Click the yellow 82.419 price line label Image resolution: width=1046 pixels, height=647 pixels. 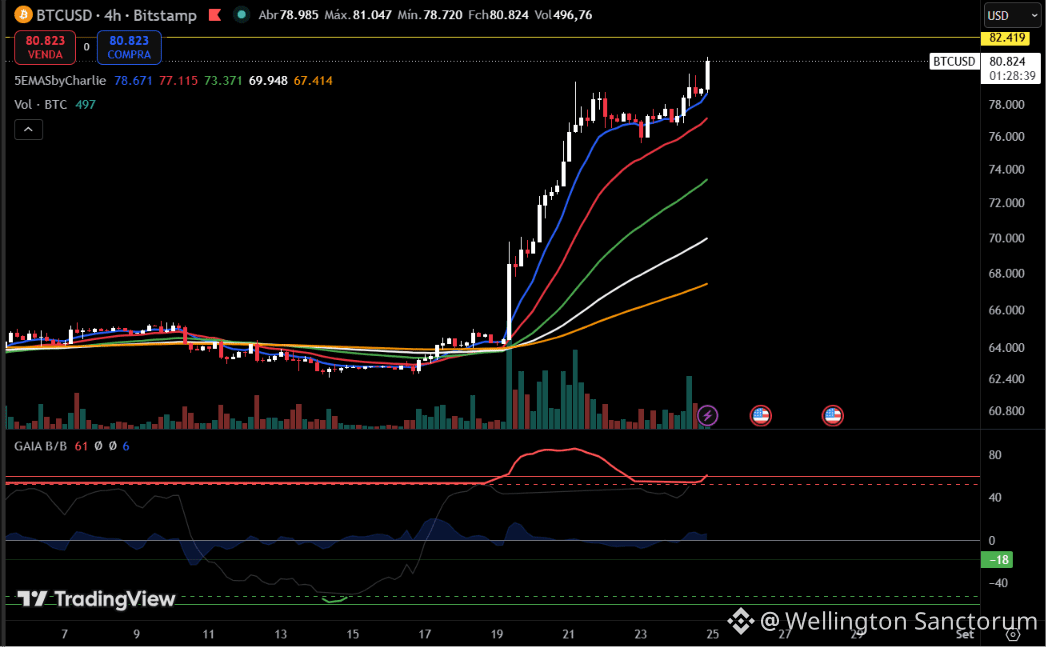tap(1006, 38)
